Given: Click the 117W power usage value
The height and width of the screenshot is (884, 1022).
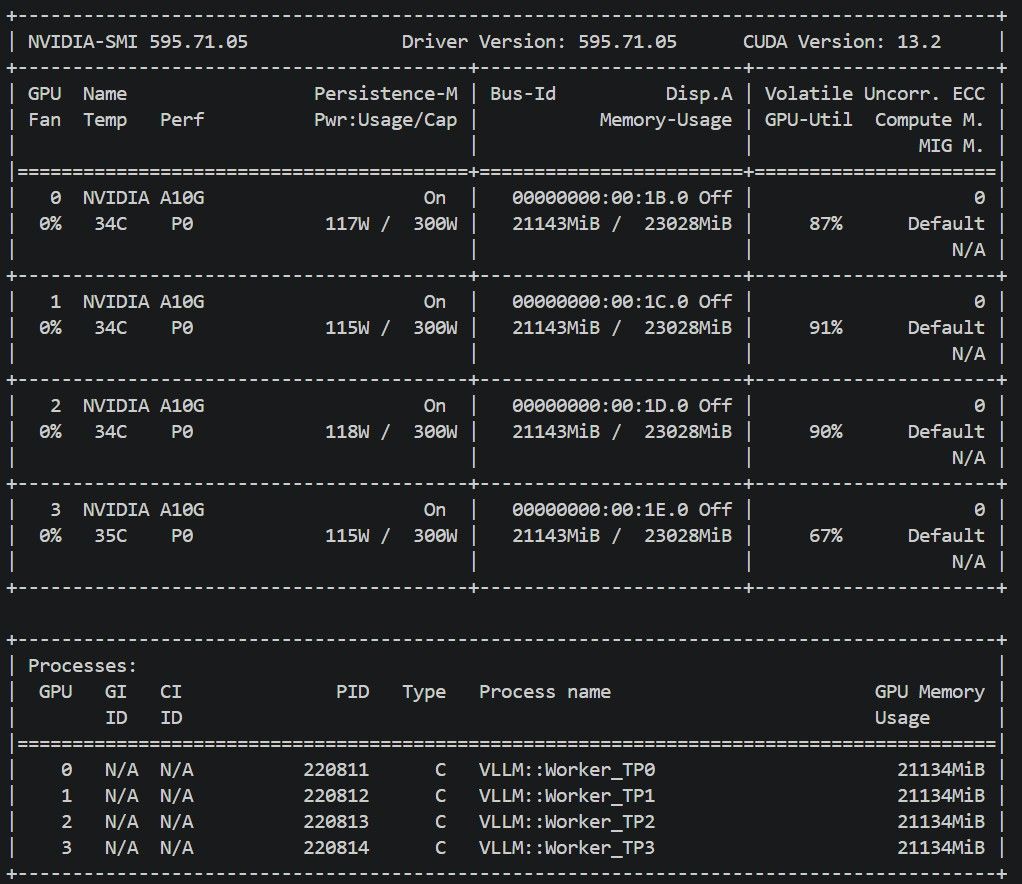Looking at the screenshot, I should point(347,224).
